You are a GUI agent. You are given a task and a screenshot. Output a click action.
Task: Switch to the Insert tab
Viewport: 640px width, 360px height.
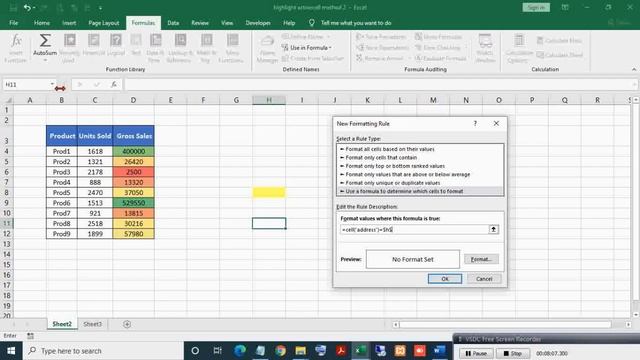tap(69, 23)
